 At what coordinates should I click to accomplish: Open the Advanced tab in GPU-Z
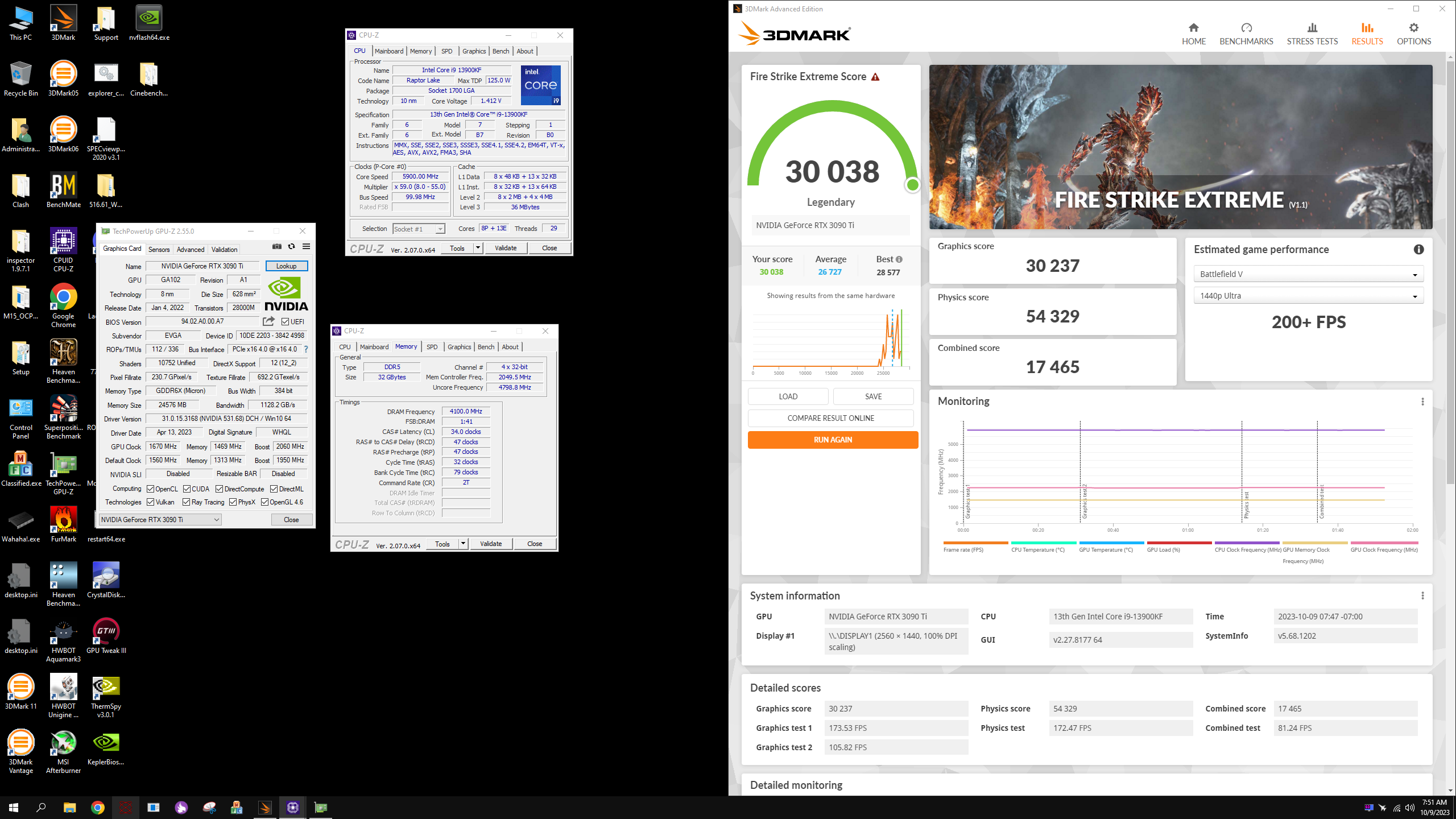click(191, 250)
